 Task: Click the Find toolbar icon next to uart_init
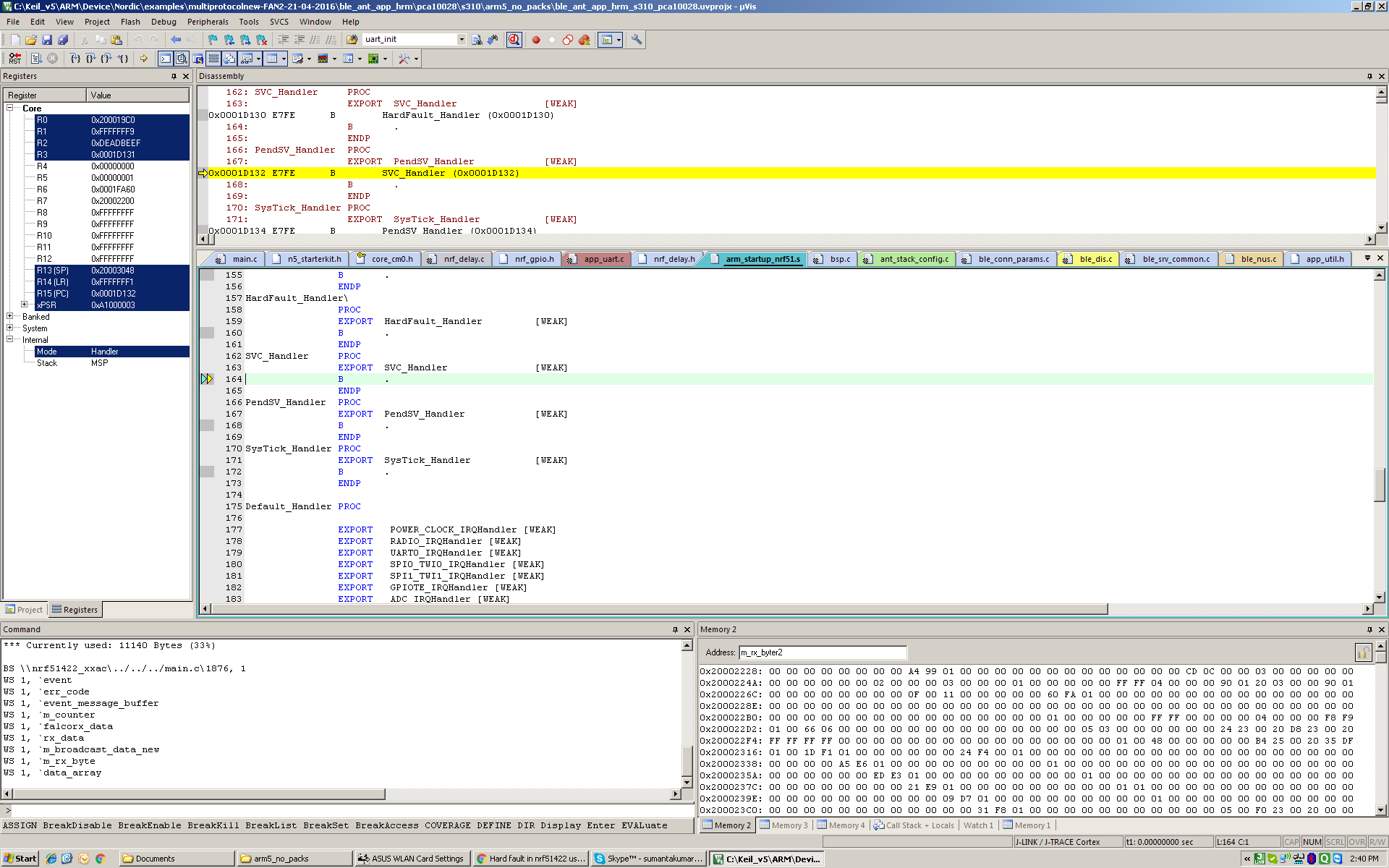[477, 40]
